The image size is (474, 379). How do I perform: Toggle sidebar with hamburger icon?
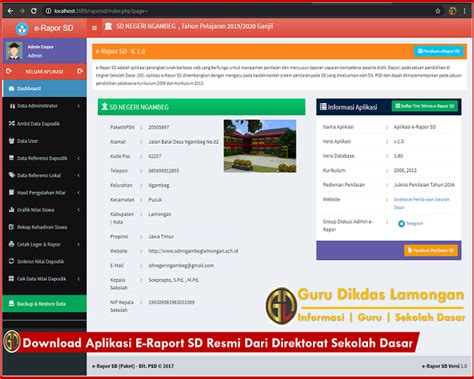click(x=94, y=28)
